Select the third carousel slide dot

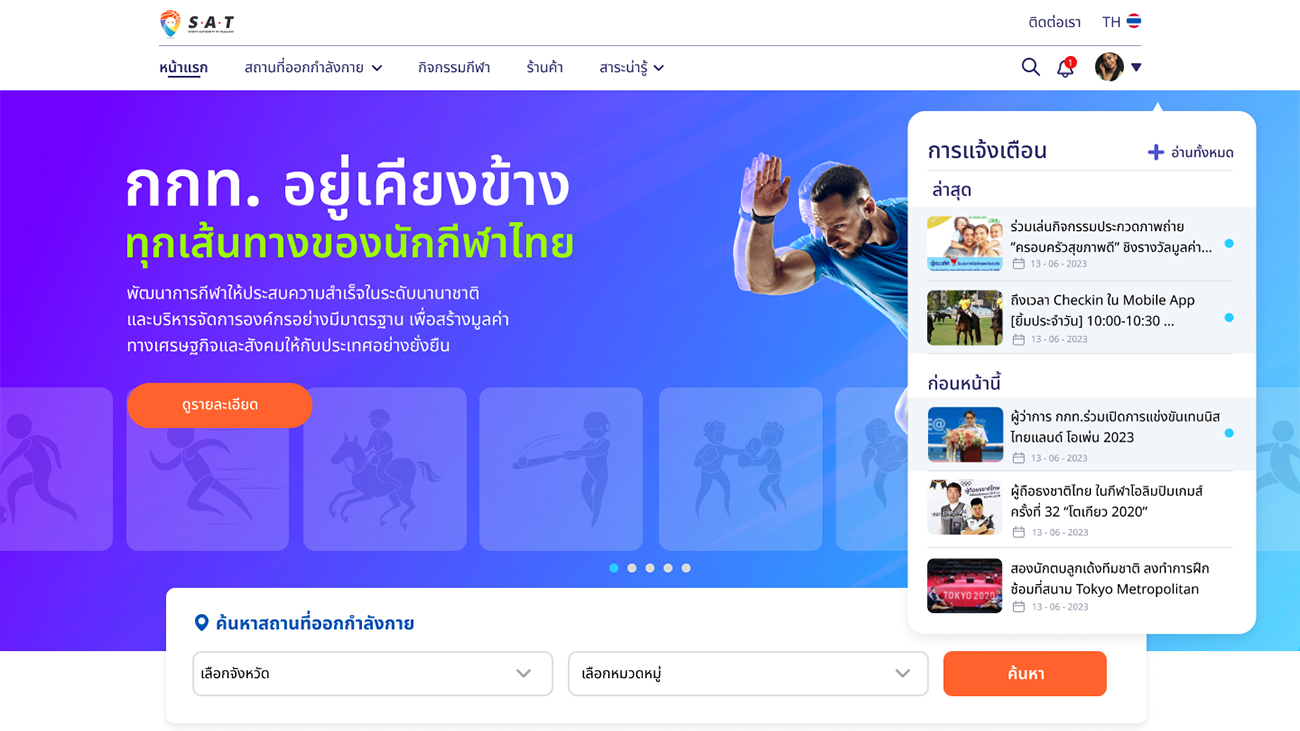click(650, 568)
